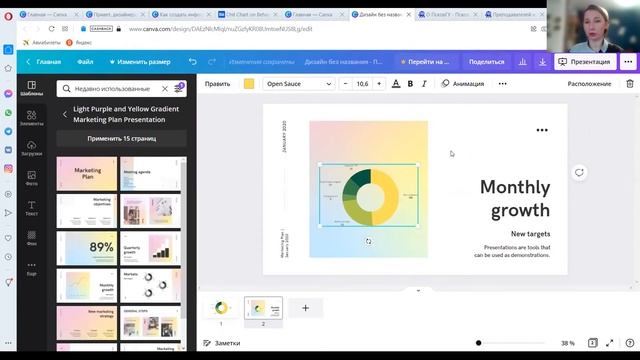Select the Monthly growth heading text

pyautogui.click(x=515, y=198)
